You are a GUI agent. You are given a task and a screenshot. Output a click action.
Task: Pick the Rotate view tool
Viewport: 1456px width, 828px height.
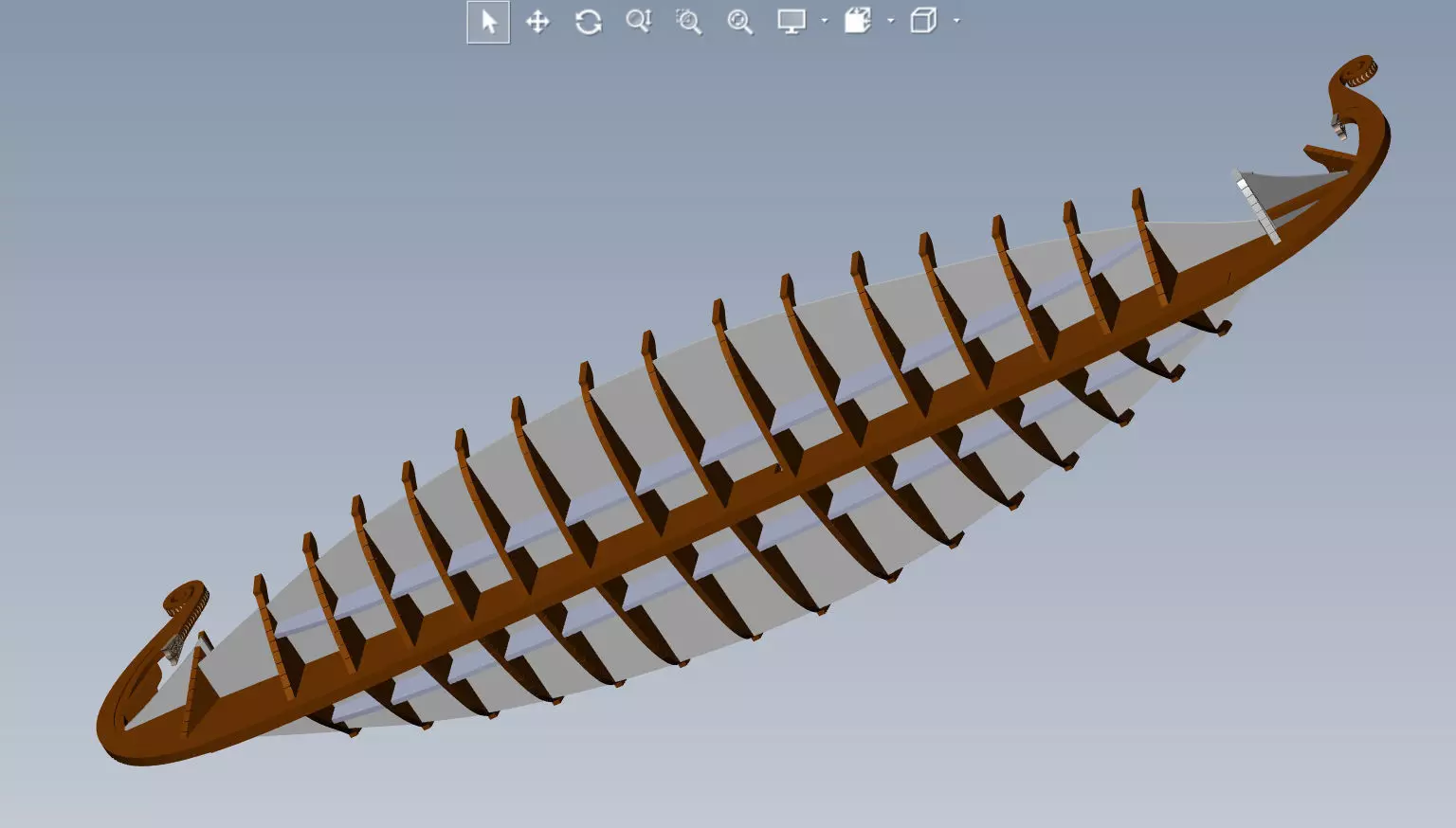pyautogui.click(x=589, y=22)
